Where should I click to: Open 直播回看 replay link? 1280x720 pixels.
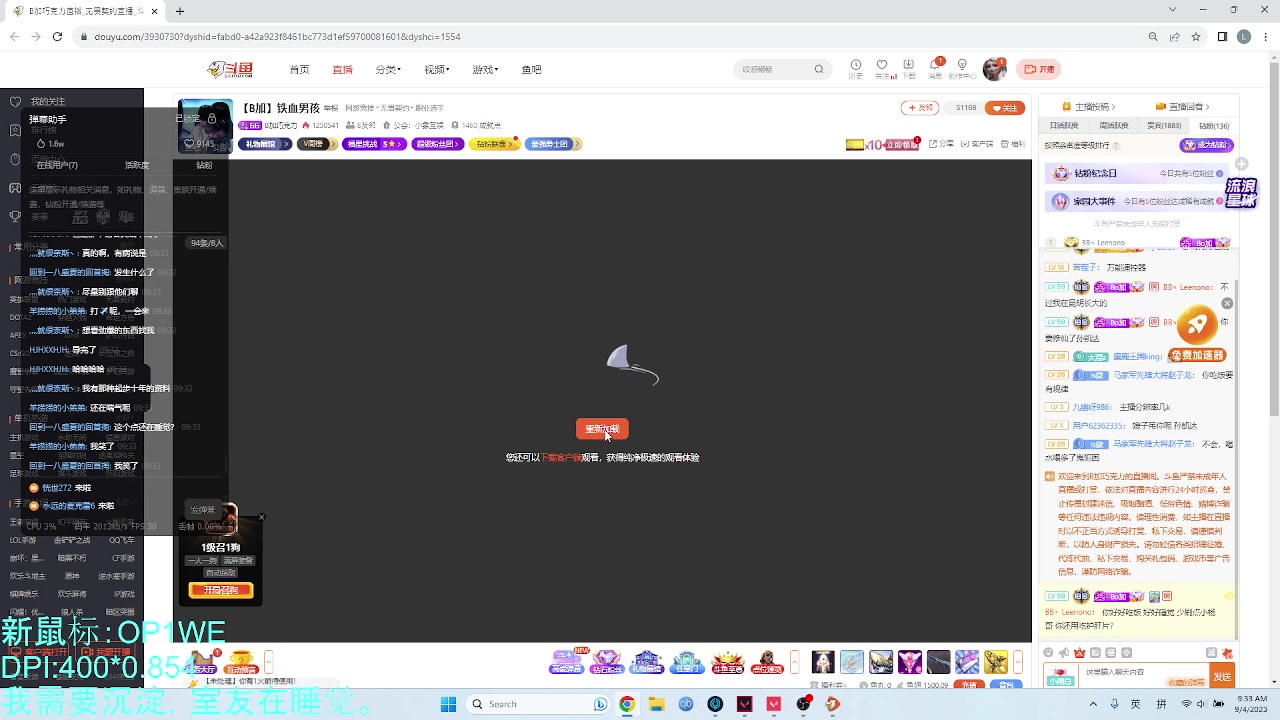coord(1183,106)
